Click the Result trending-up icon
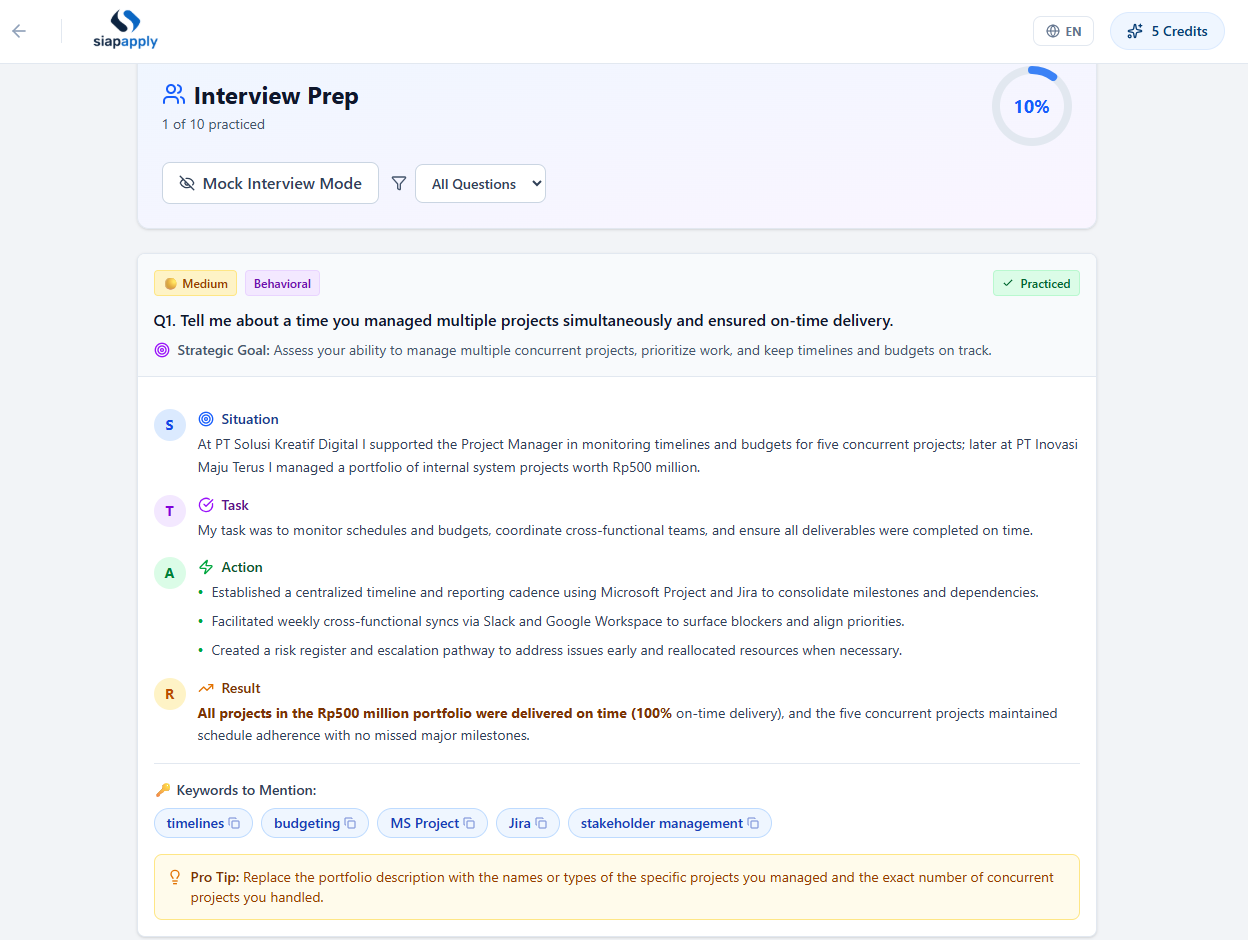Screen dimensions: 1248x940 coord(206,688)
